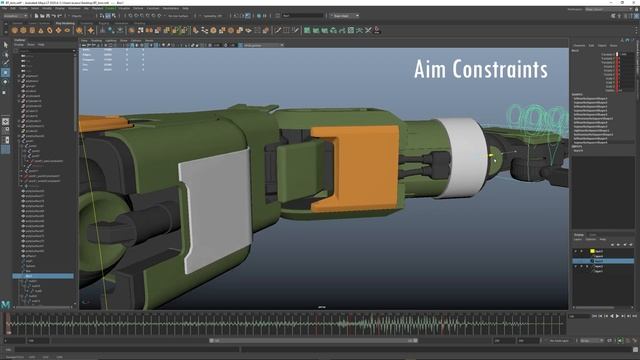640x360 pixels.
Task: Open the viewport Shading menu
Action: [x=96, y=41]
